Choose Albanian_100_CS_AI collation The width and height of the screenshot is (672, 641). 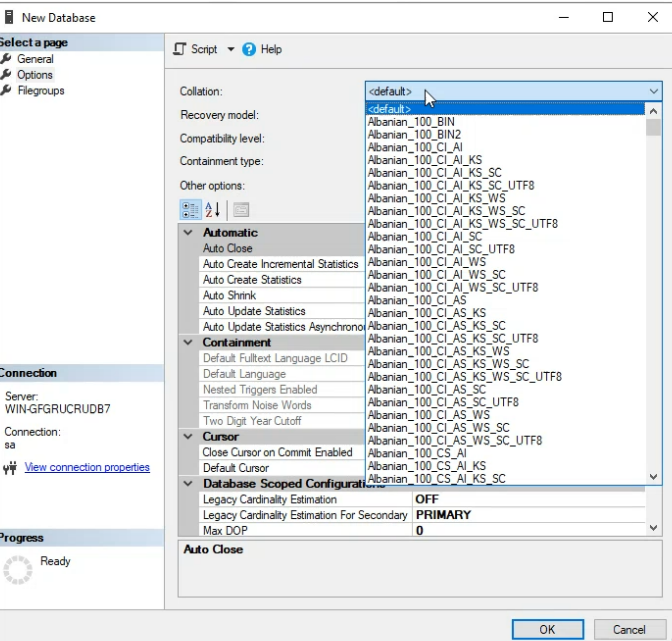pos(505,453)
